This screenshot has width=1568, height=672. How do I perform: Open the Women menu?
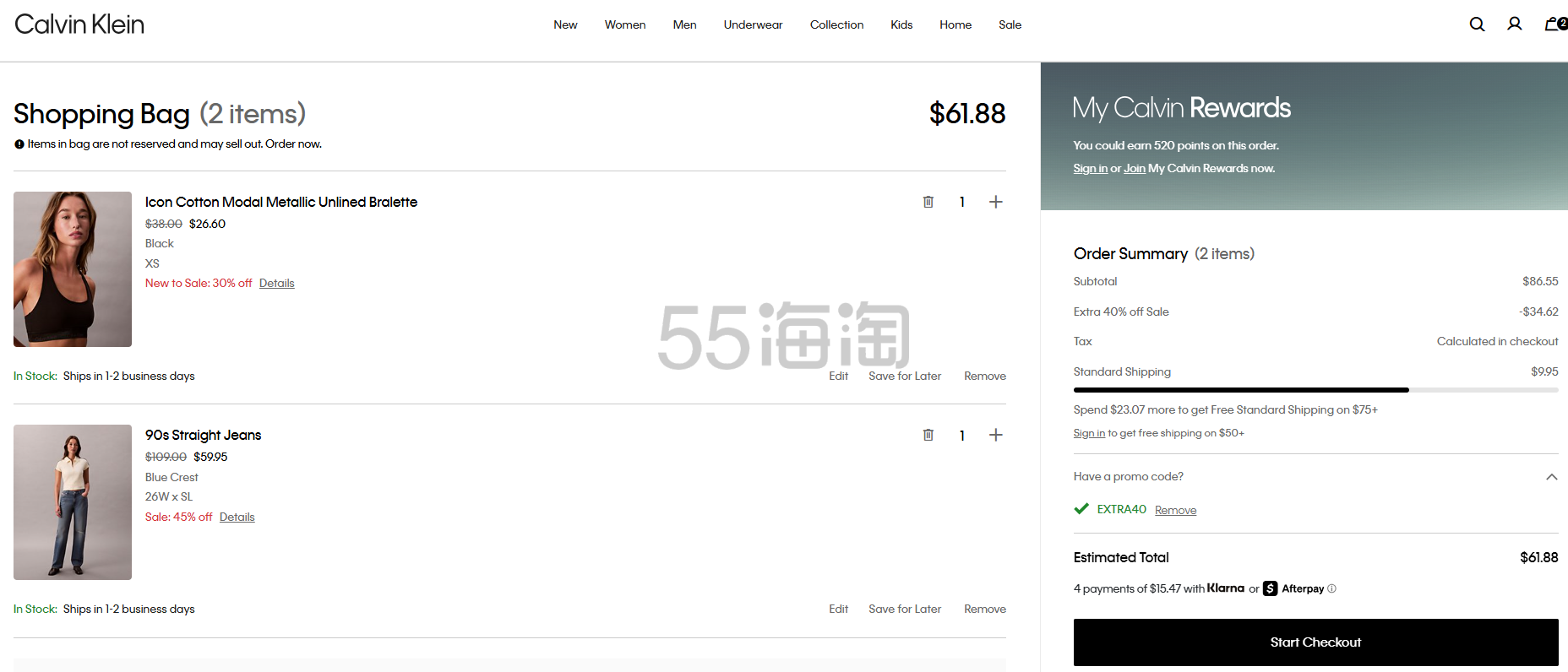tap(624, 24)
